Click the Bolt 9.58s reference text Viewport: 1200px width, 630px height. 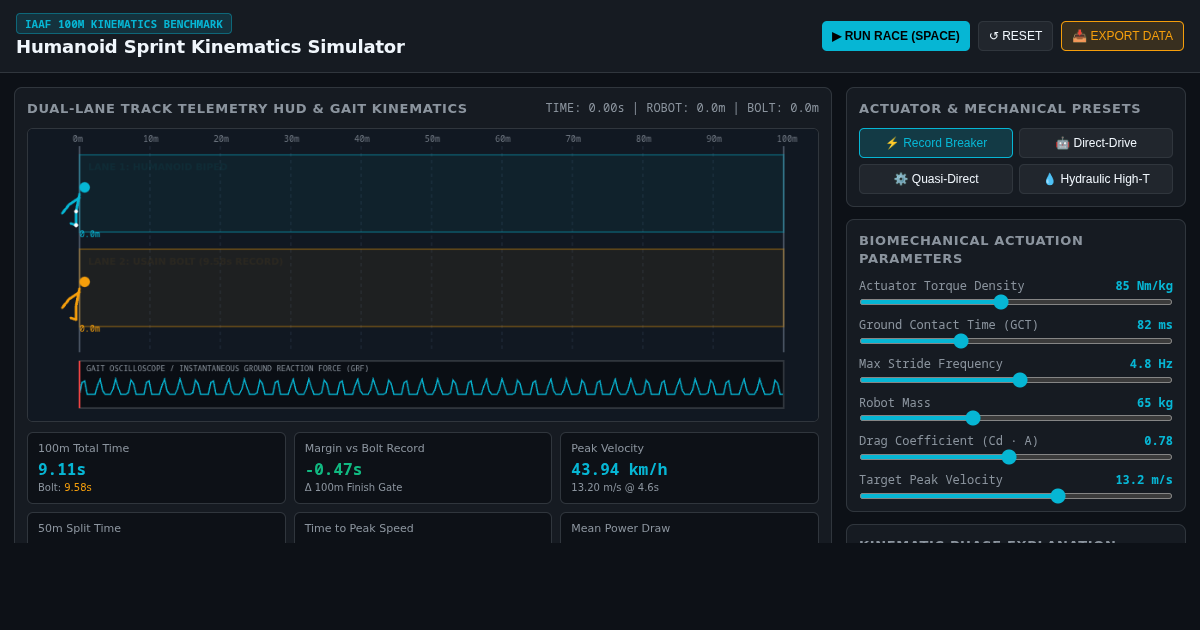pos(65,488)
